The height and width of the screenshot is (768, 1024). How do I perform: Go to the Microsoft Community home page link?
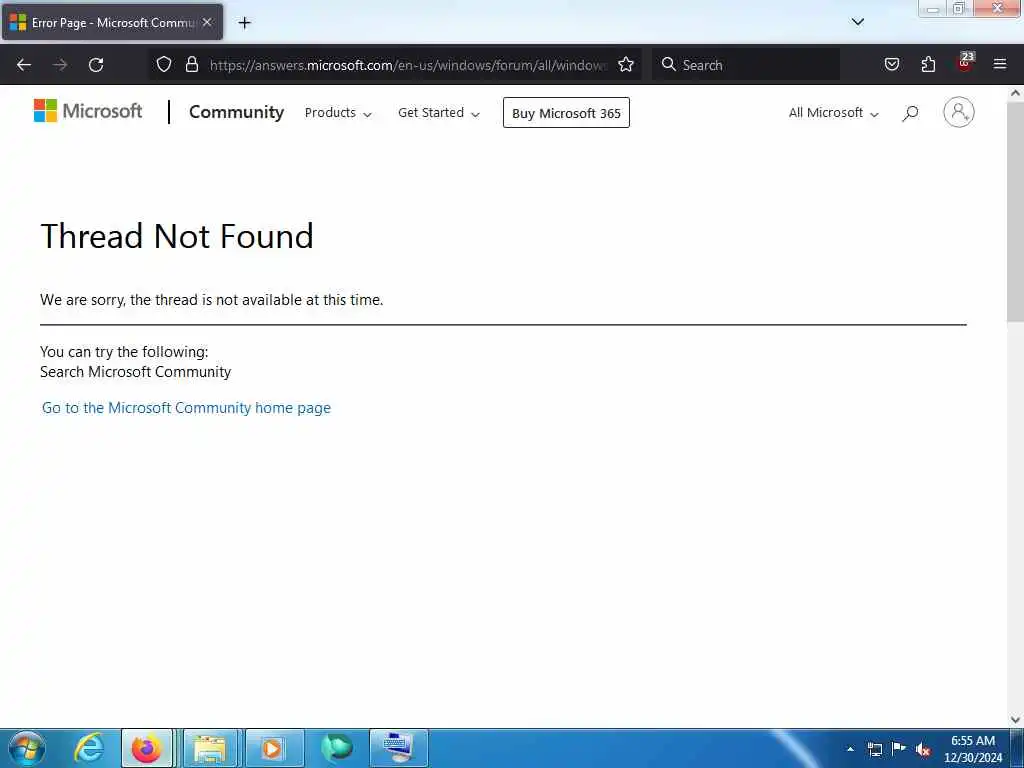coord(186,408)
